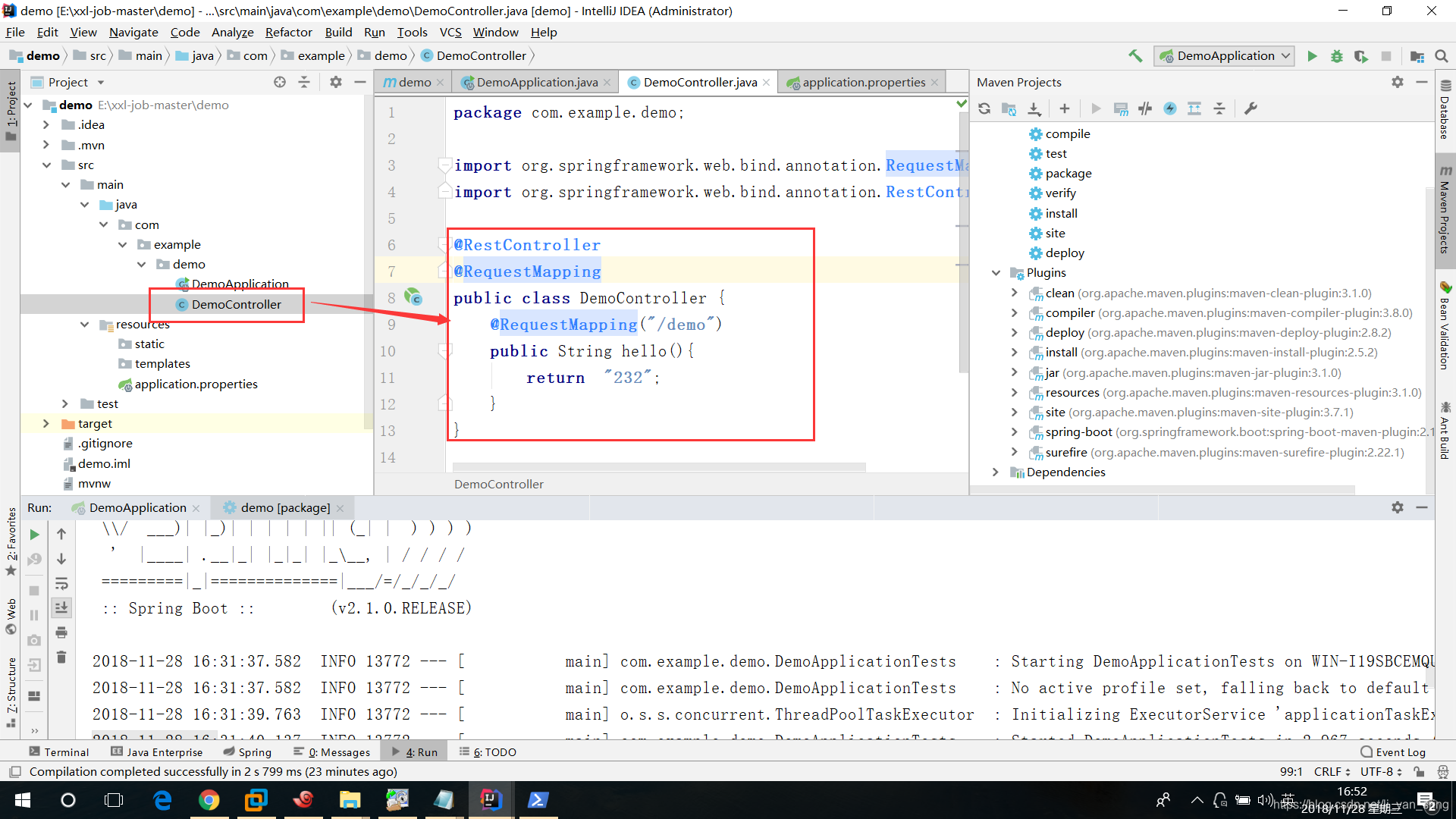Open the VCS menu
1456x819 pixels.
[x=450, y=32]
